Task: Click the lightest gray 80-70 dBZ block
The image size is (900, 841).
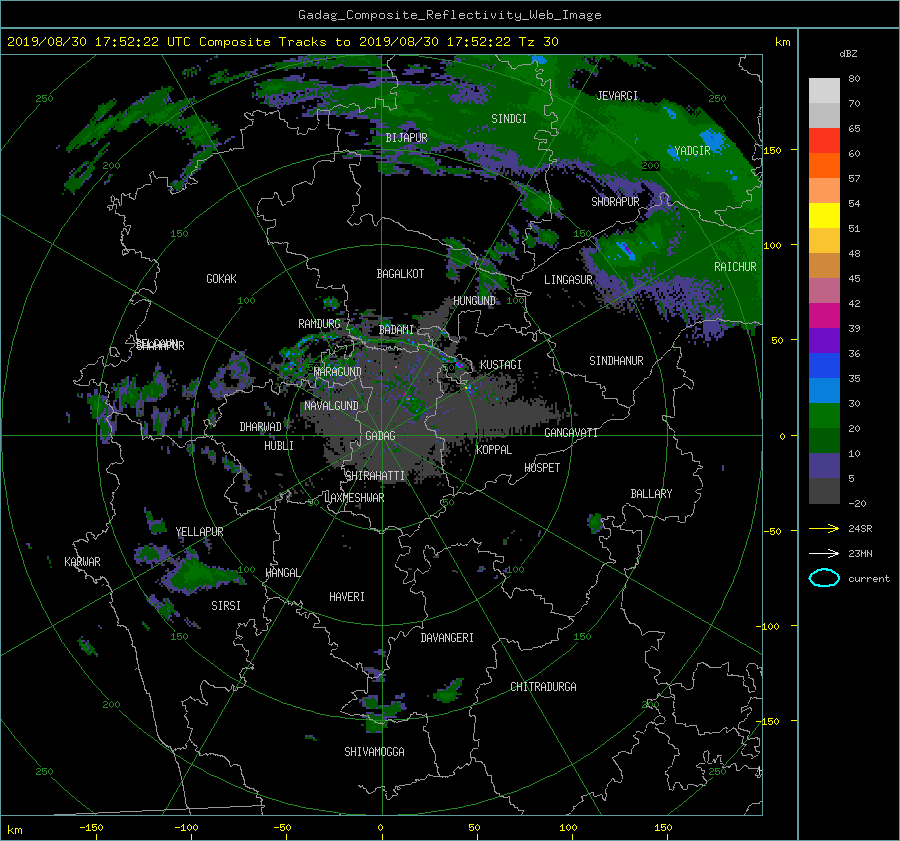Action: tap(824, 91)
